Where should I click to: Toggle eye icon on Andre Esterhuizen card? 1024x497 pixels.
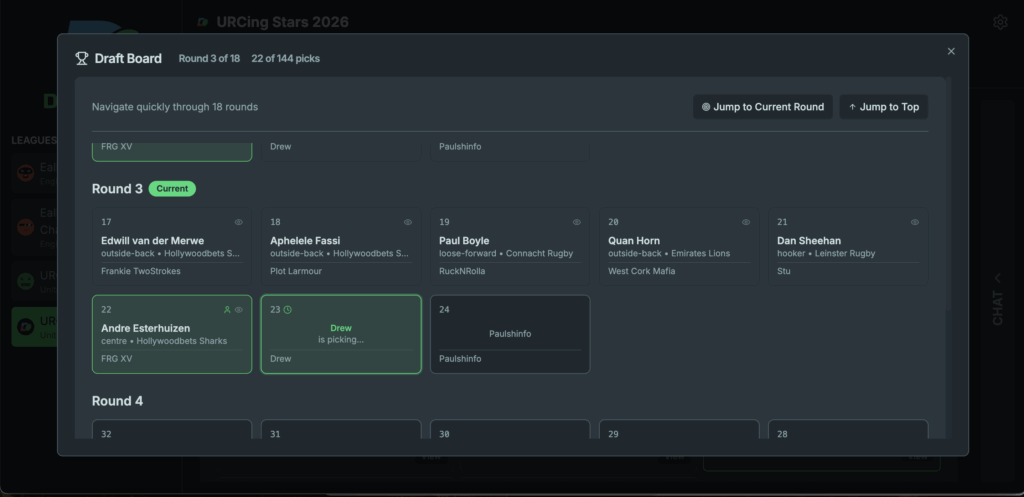point(239,310)
